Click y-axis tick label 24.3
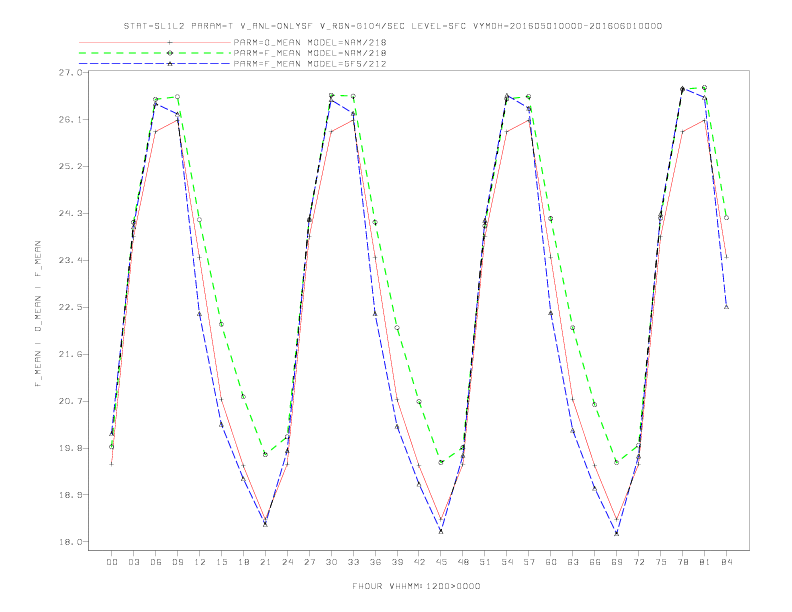Viewport: 792px width, 612px height. point(70,214)
